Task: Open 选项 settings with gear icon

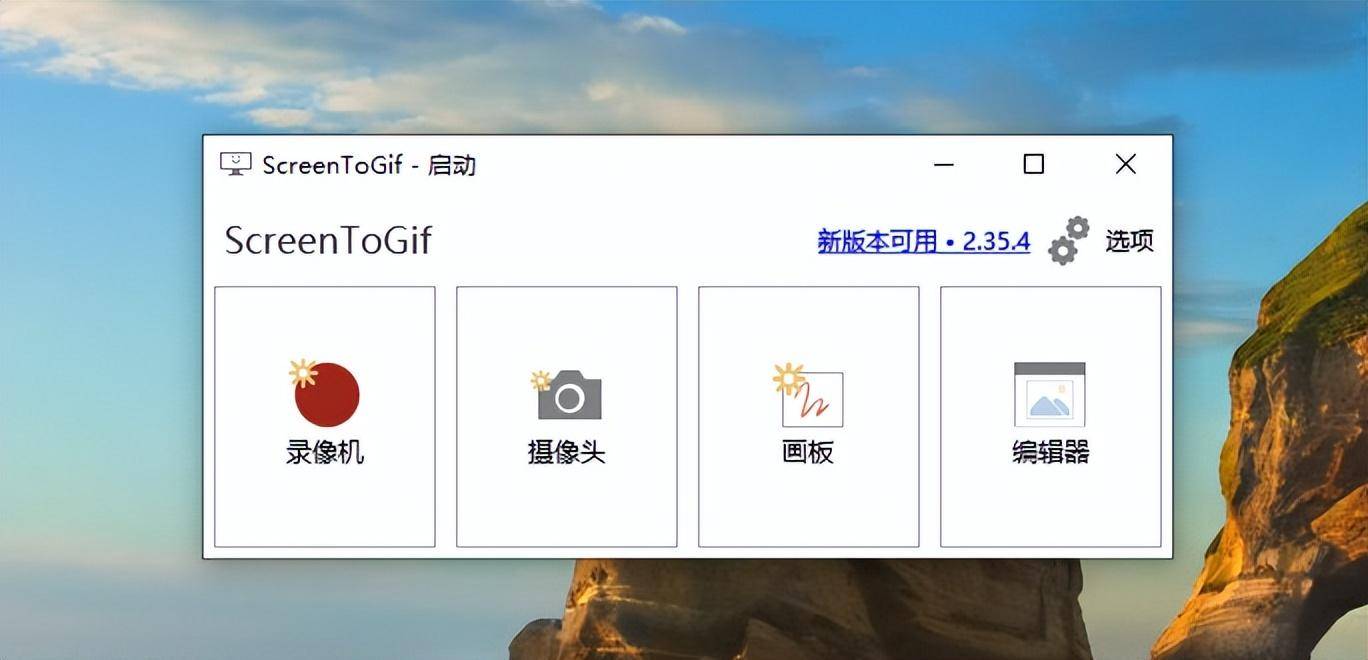Action: pyautogui.click(x=1101, y=241)
